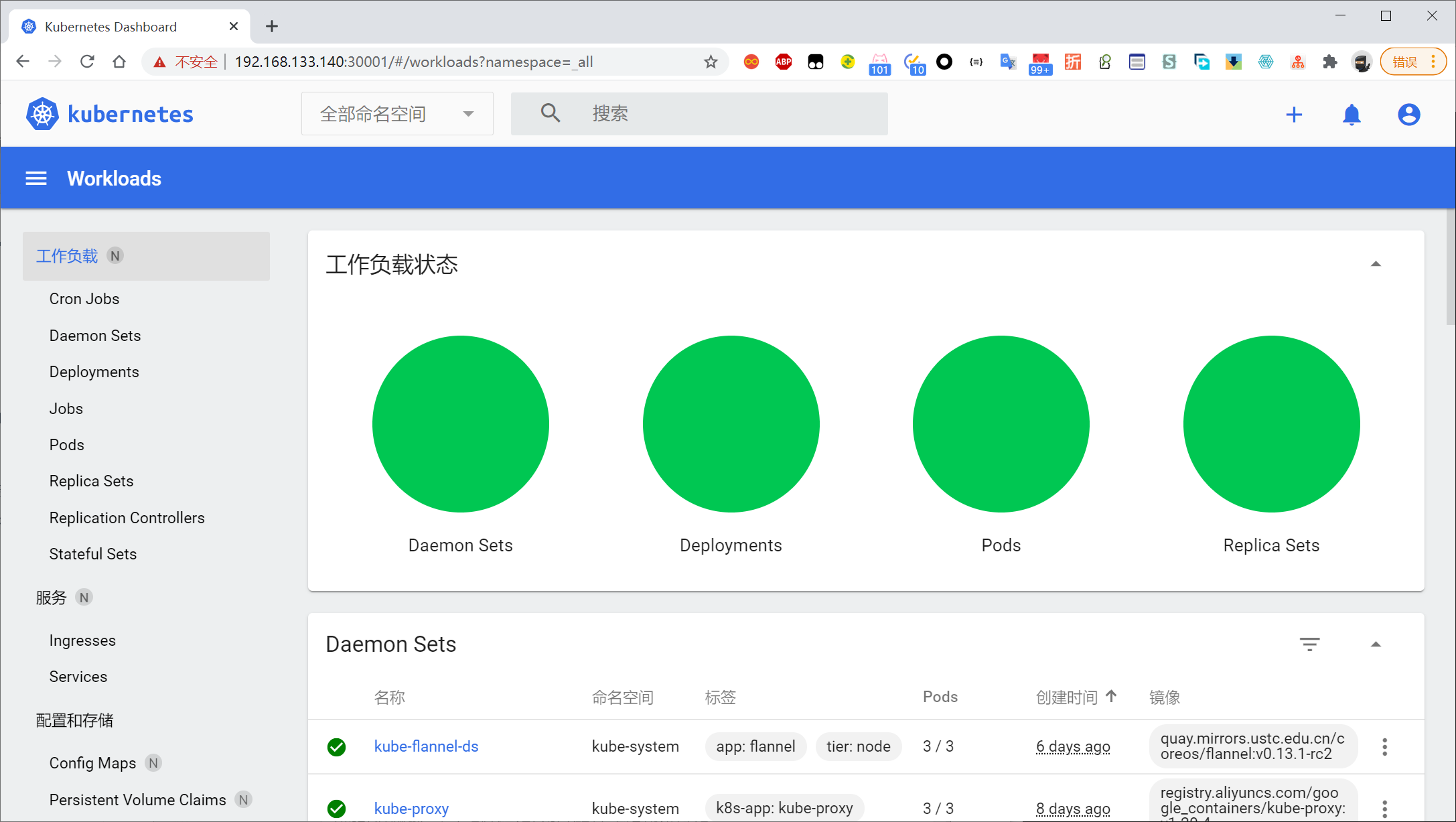The height and width of the screenshot is (822, 1456).
Task: Go to Replica Sets sidebar item
Action: point(91,481)
